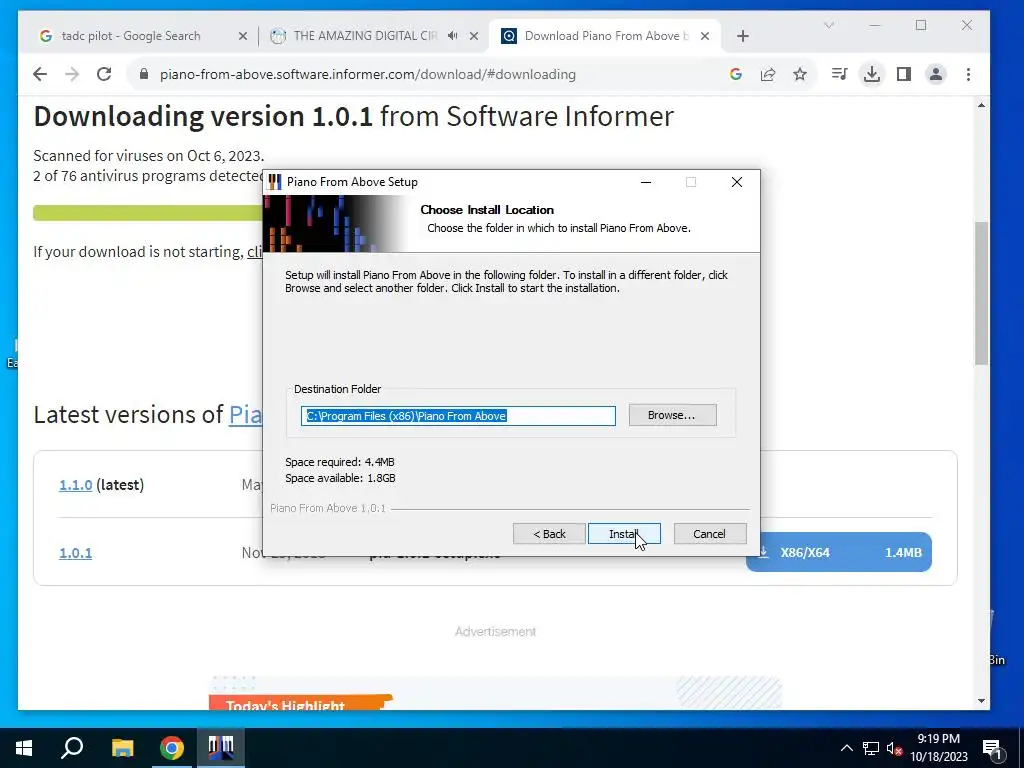Open File Explorer from the taskbar
The height and width of the screenshot is (768, 1024).
[x=122, y=748]
